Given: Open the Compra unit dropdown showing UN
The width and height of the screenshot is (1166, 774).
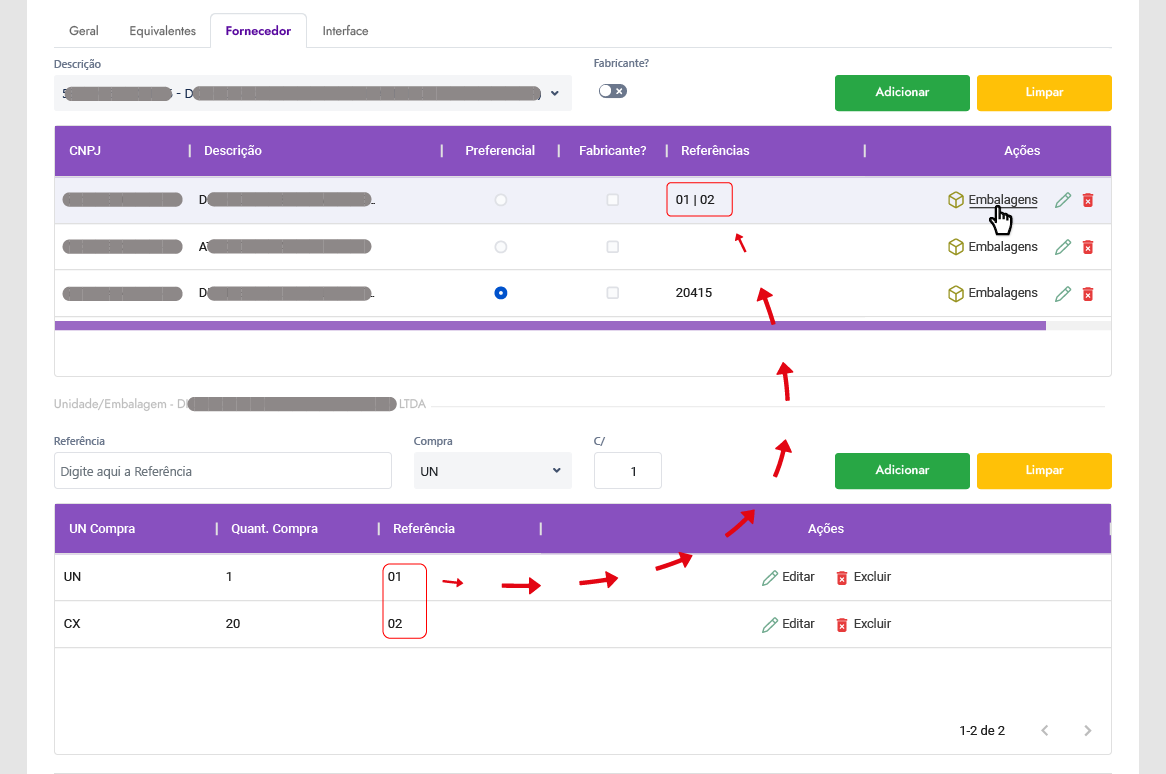Looking at the screenshot, I should click(492, 471).
